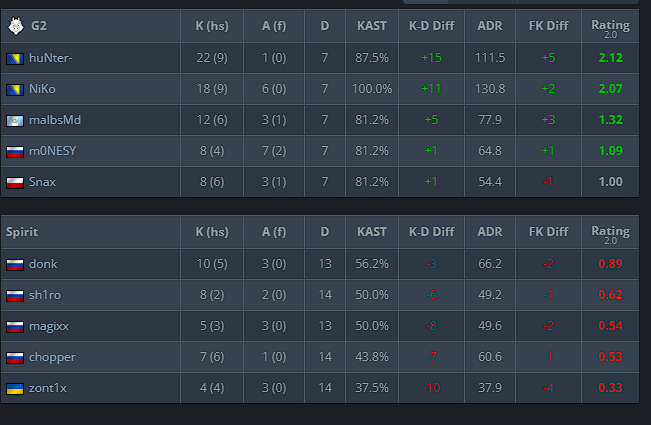Open the Spirit team page link
This screenshot has width=651, height=425.
pos(22,232)
